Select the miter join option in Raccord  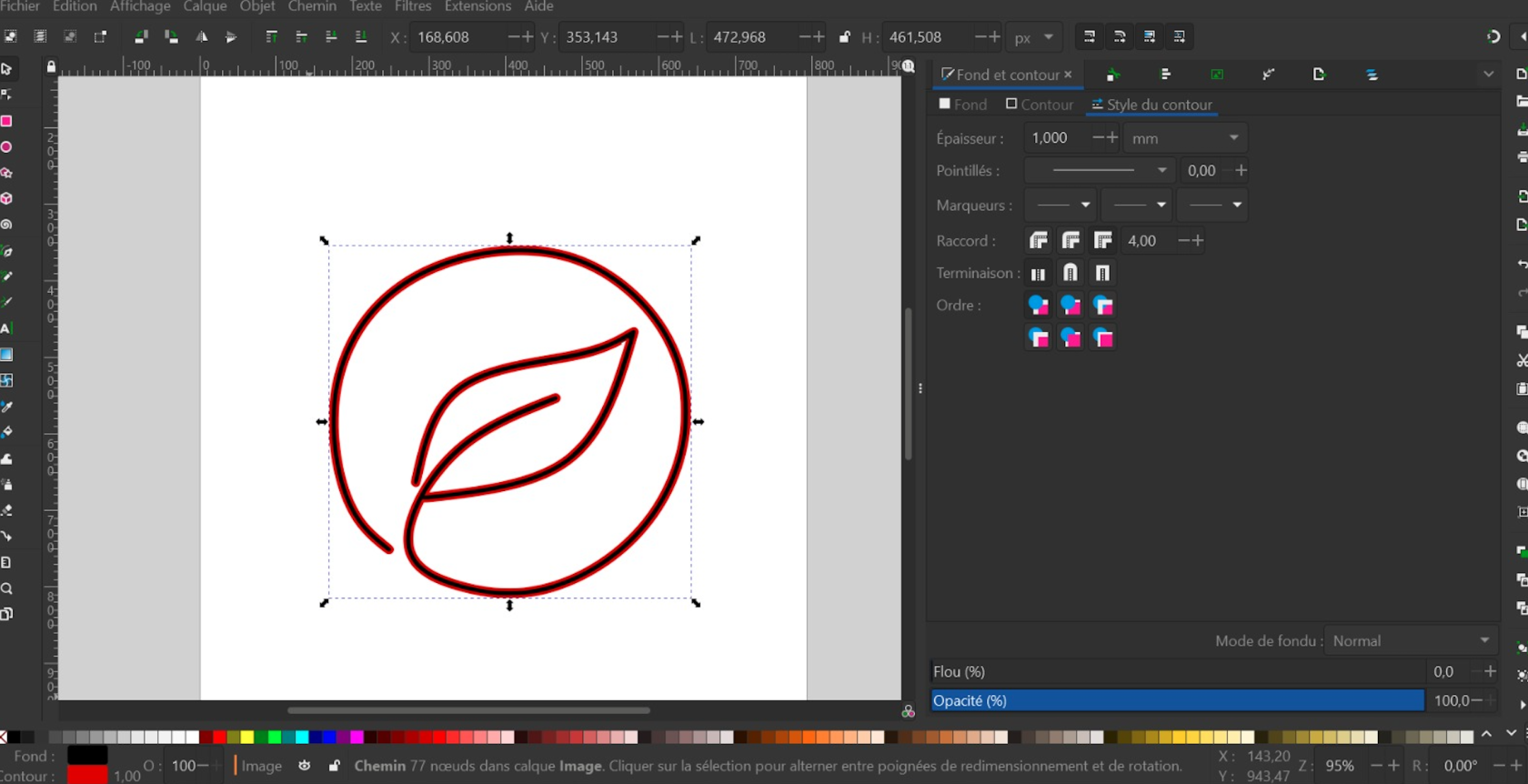[x=1103, y=240]
